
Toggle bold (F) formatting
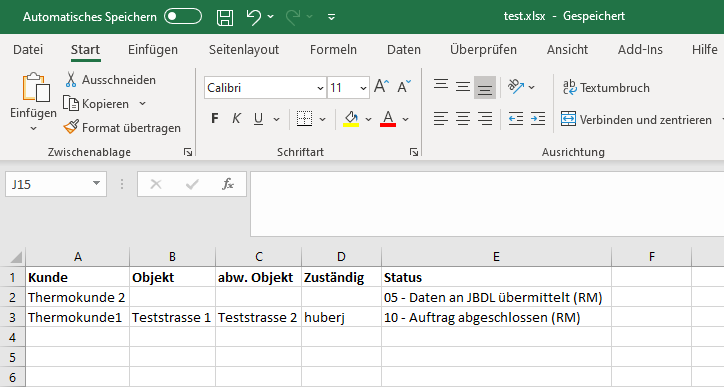click(214, 119)
